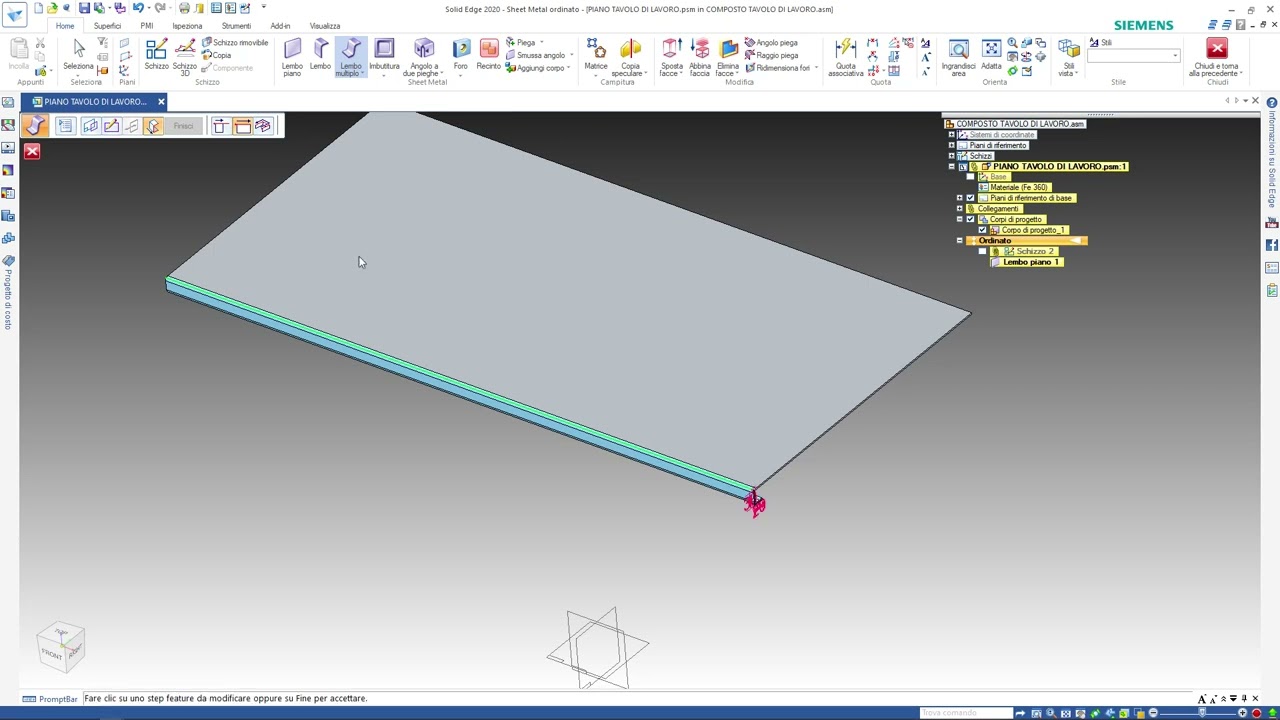Viewport: 1280px width, 720px height.
Task: Expand the Sistemi di coordinate node
Action: (x=951, y=134)
